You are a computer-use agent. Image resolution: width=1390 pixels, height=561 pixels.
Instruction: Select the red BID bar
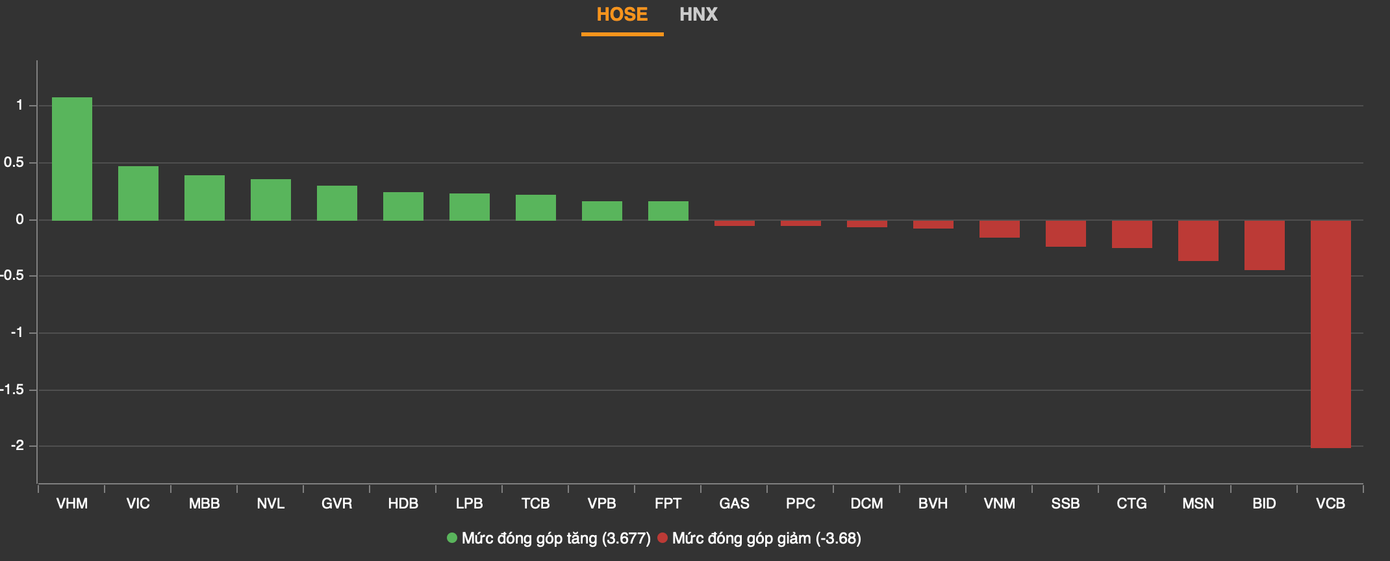(1264, 245)
